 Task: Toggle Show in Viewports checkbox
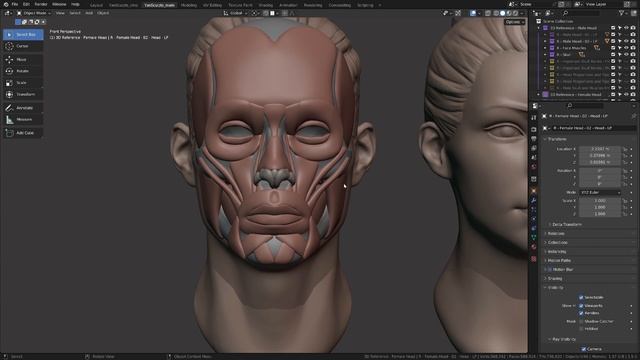pyautogui.click(x=581, y=306)
